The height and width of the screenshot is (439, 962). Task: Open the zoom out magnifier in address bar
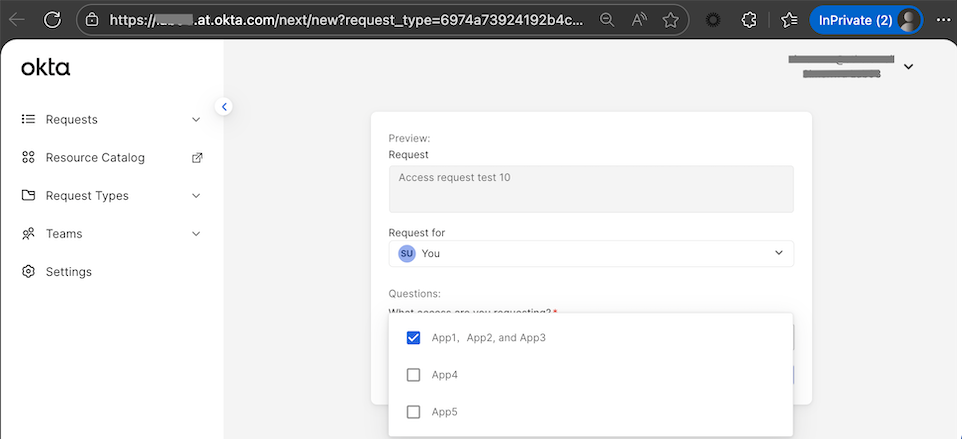coord(607,20)
